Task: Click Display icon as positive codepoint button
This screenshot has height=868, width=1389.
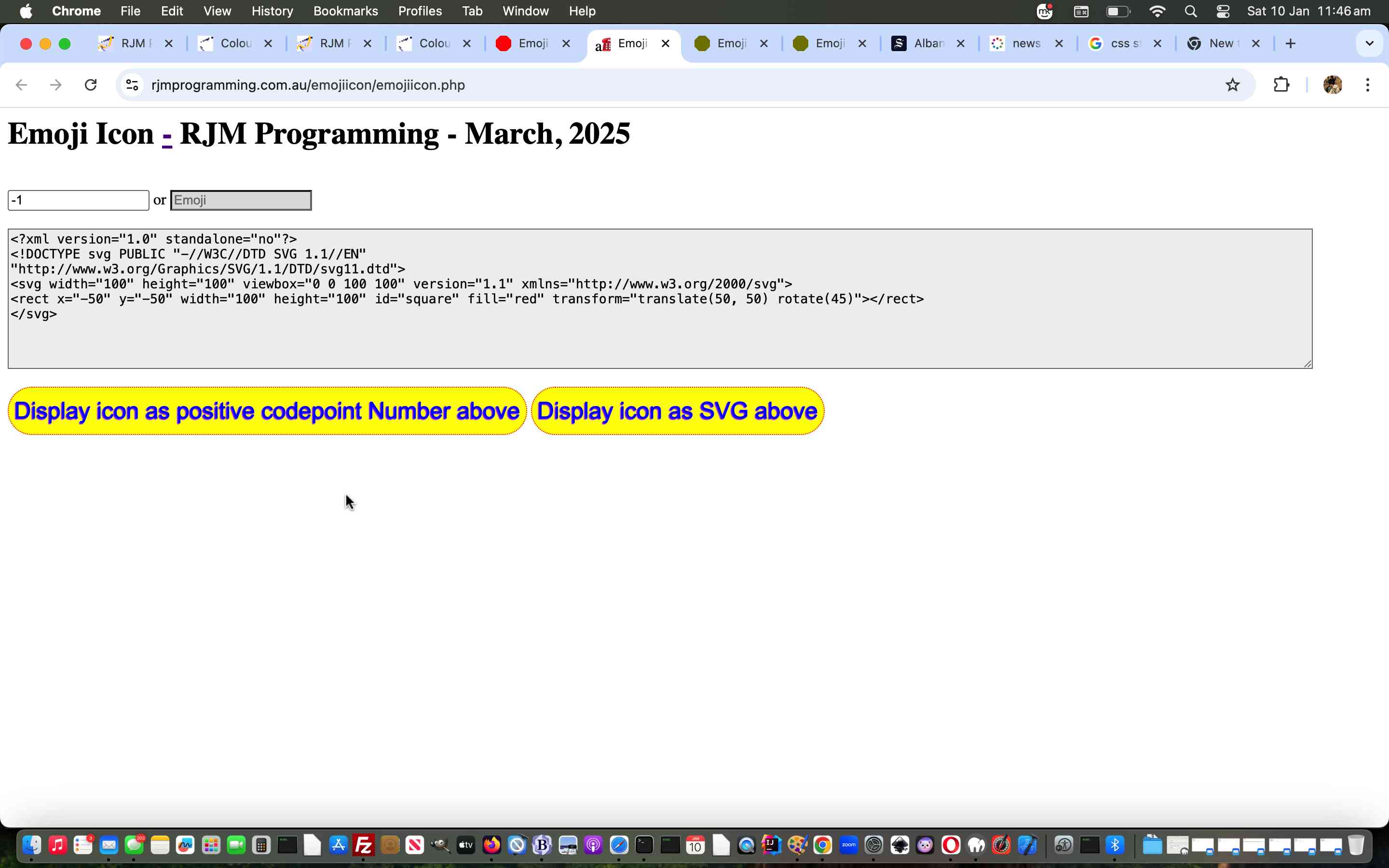Action: tap(267, 411)
